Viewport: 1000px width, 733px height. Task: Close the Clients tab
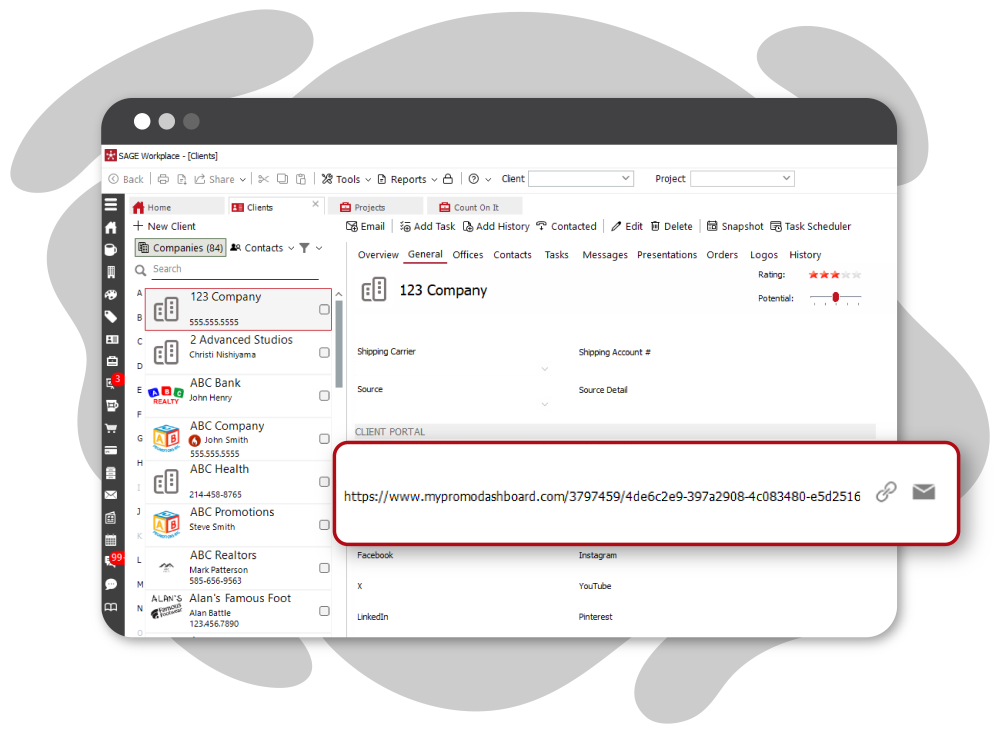(315, 204)
